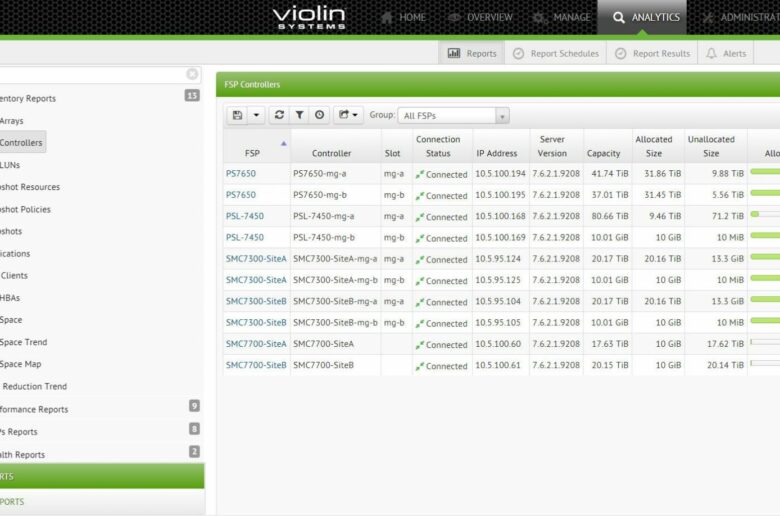Open the filter funnel tool

point(299,115)
